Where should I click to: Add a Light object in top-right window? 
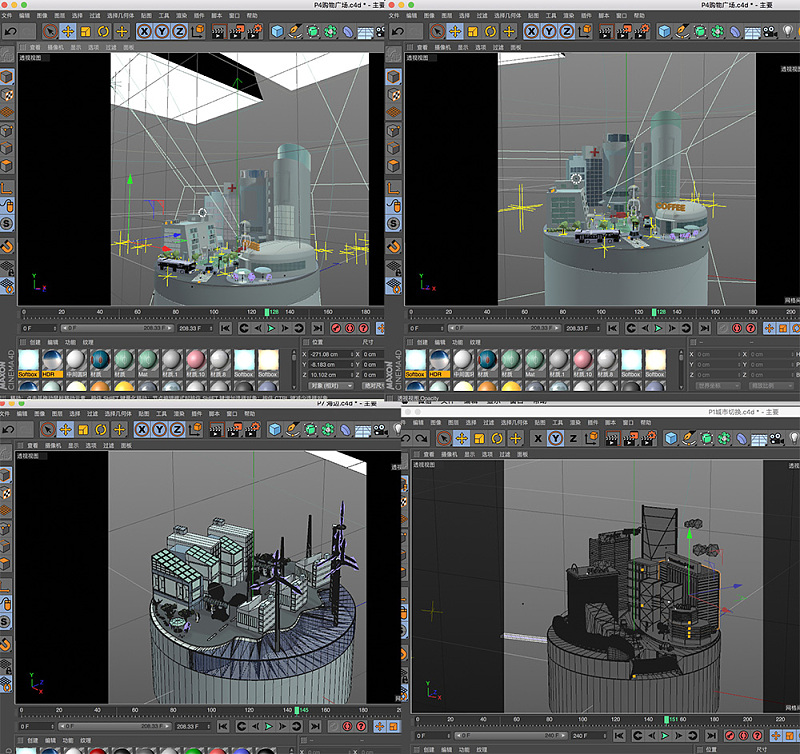[787, 32]
